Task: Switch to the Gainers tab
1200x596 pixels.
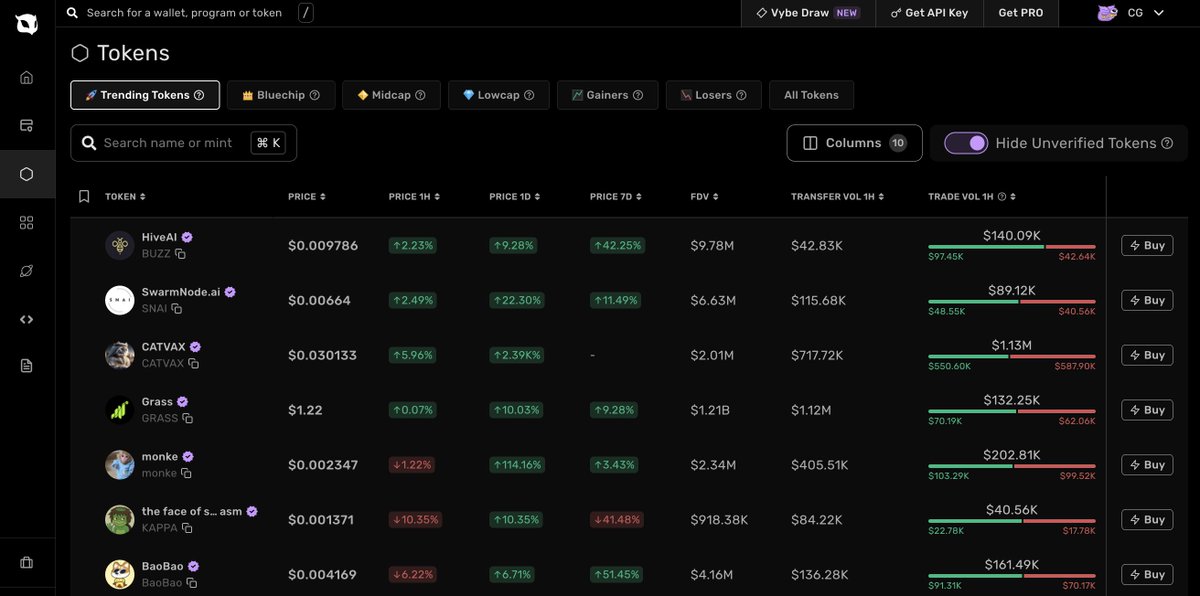Action: point(608,95)
